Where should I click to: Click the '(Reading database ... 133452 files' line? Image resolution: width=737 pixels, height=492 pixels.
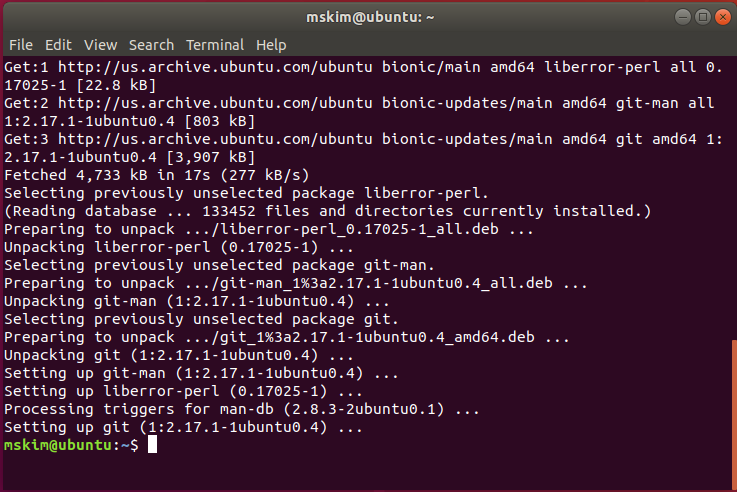coord(328,211)
